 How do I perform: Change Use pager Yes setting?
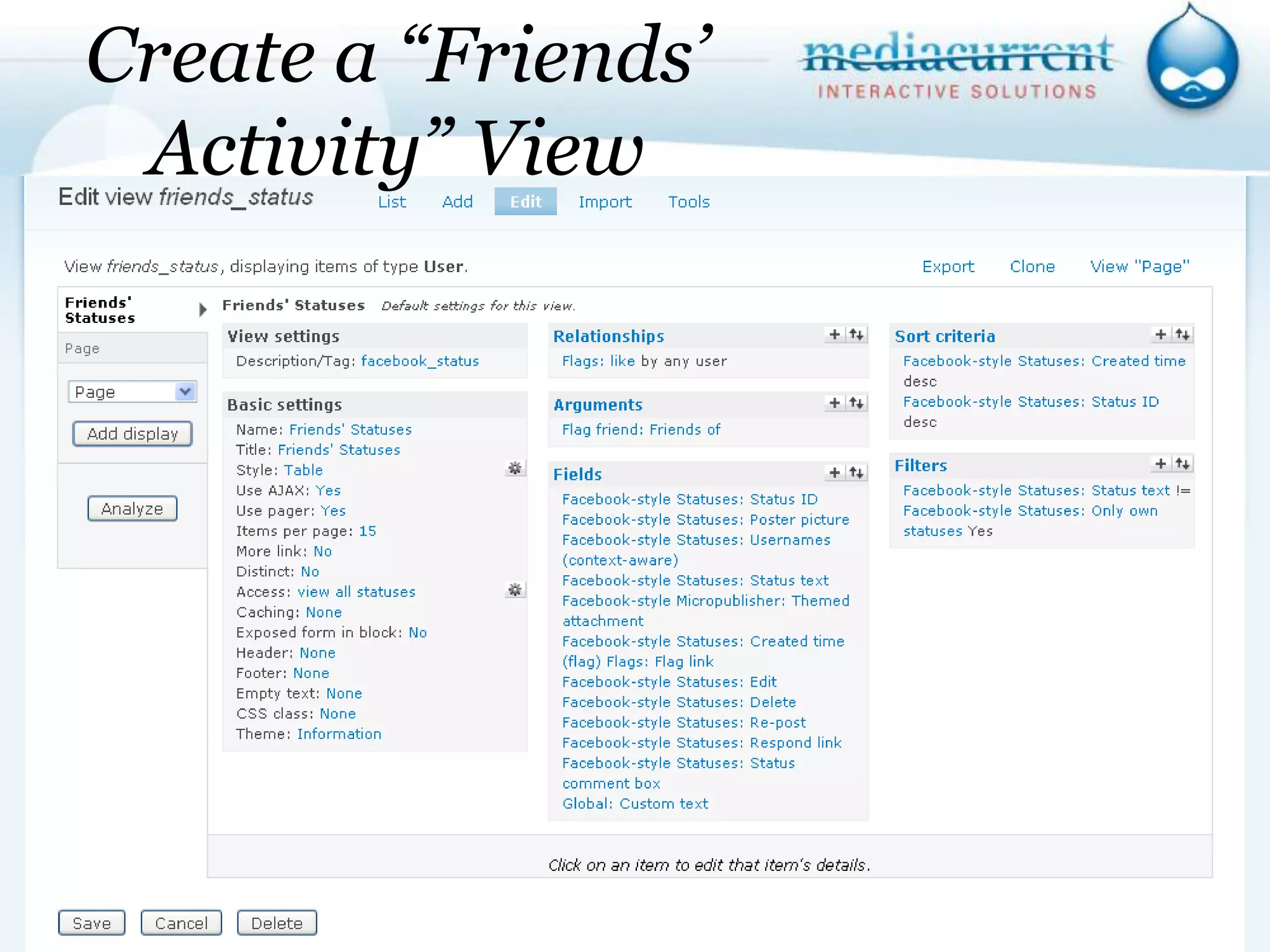point(333,511)
